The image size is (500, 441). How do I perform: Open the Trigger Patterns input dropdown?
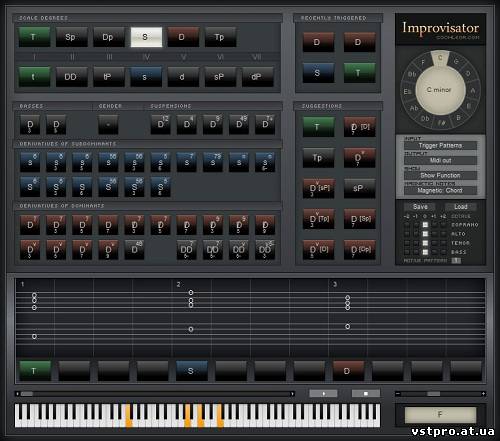click(440, 145)
